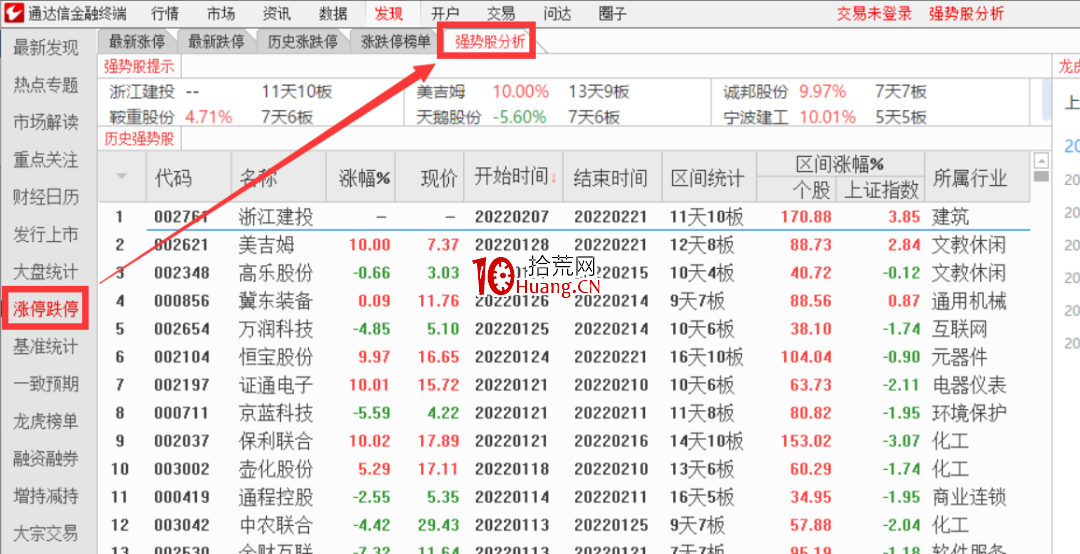
Task: Switch to 涨跌停榜单 tab
Action: pos(395,42)
